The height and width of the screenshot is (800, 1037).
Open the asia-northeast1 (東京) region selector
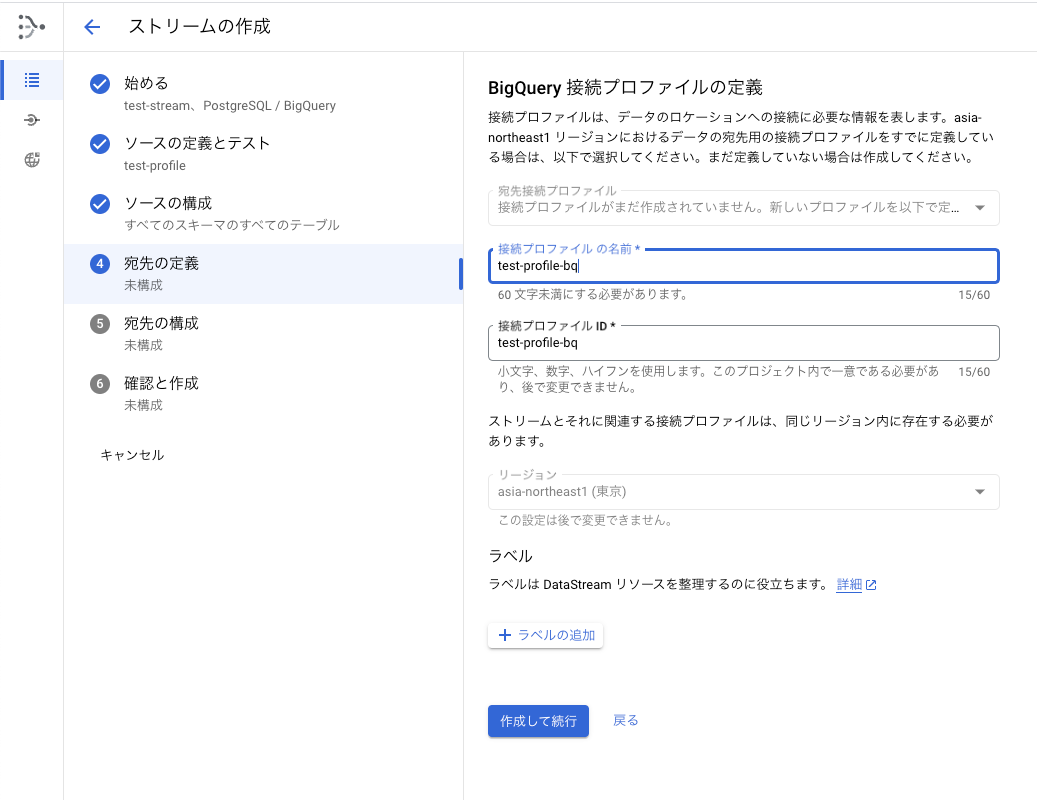743,491
